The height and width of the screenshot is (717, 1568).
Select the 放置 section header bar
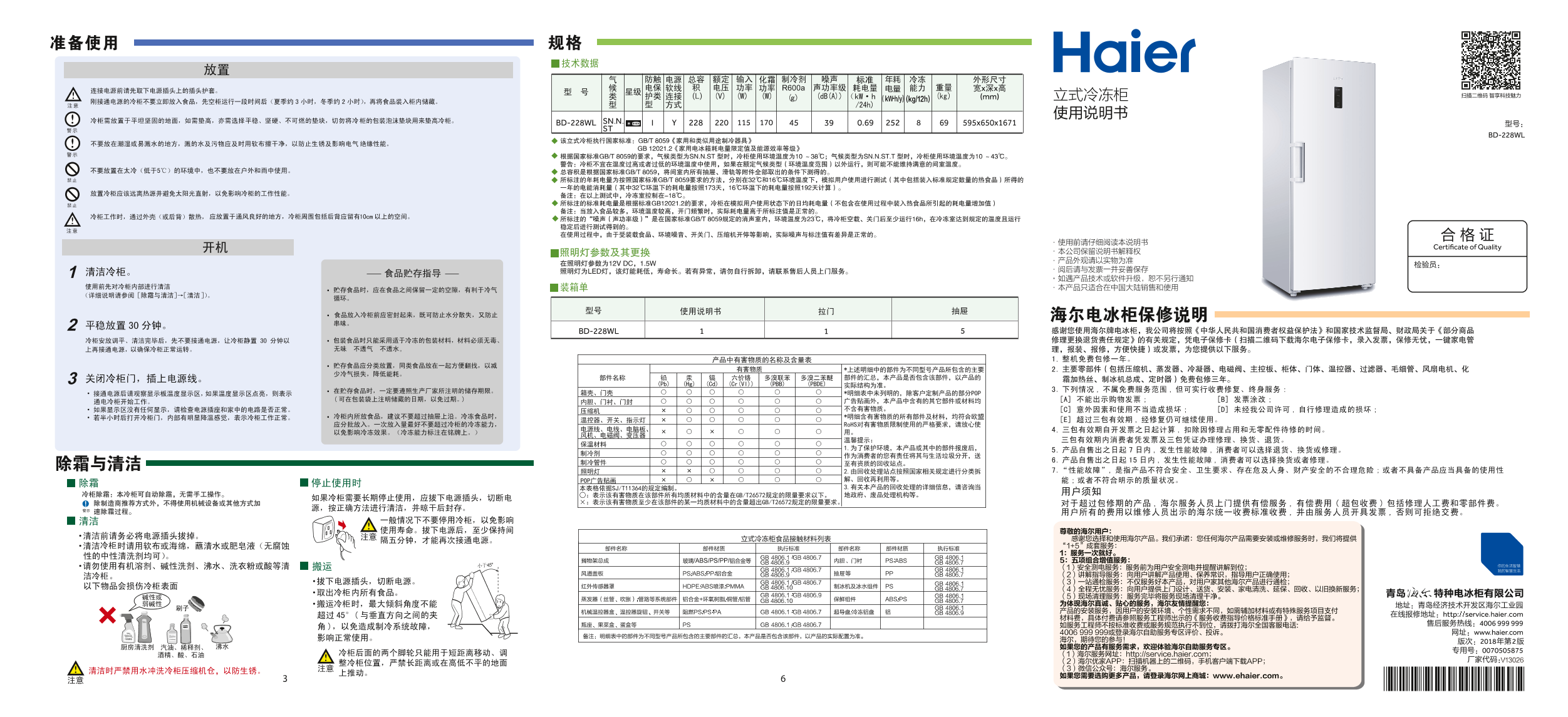coord(288,70)
